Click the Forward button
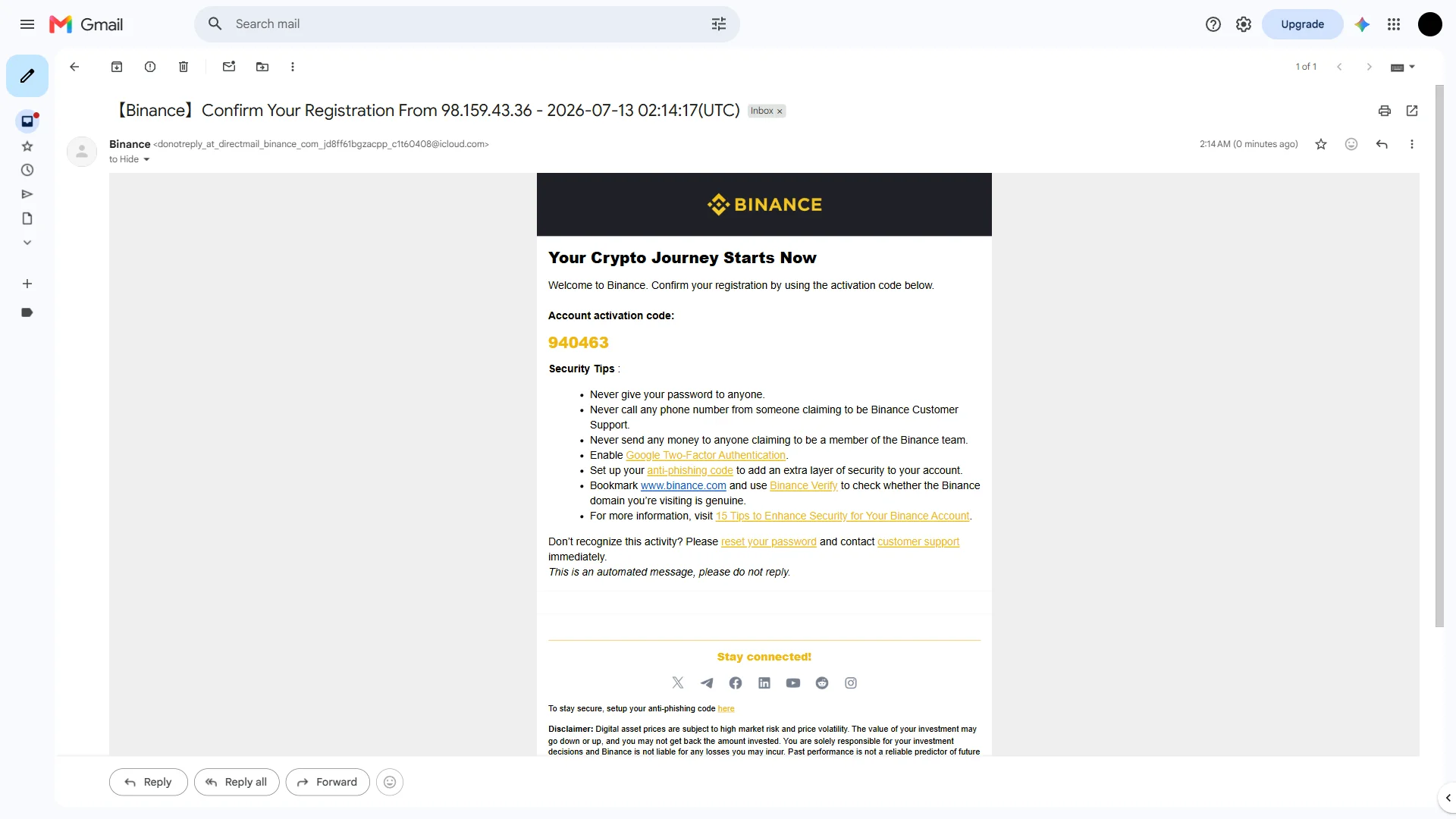Screen dimensions: 1456x819 point(328,782)
